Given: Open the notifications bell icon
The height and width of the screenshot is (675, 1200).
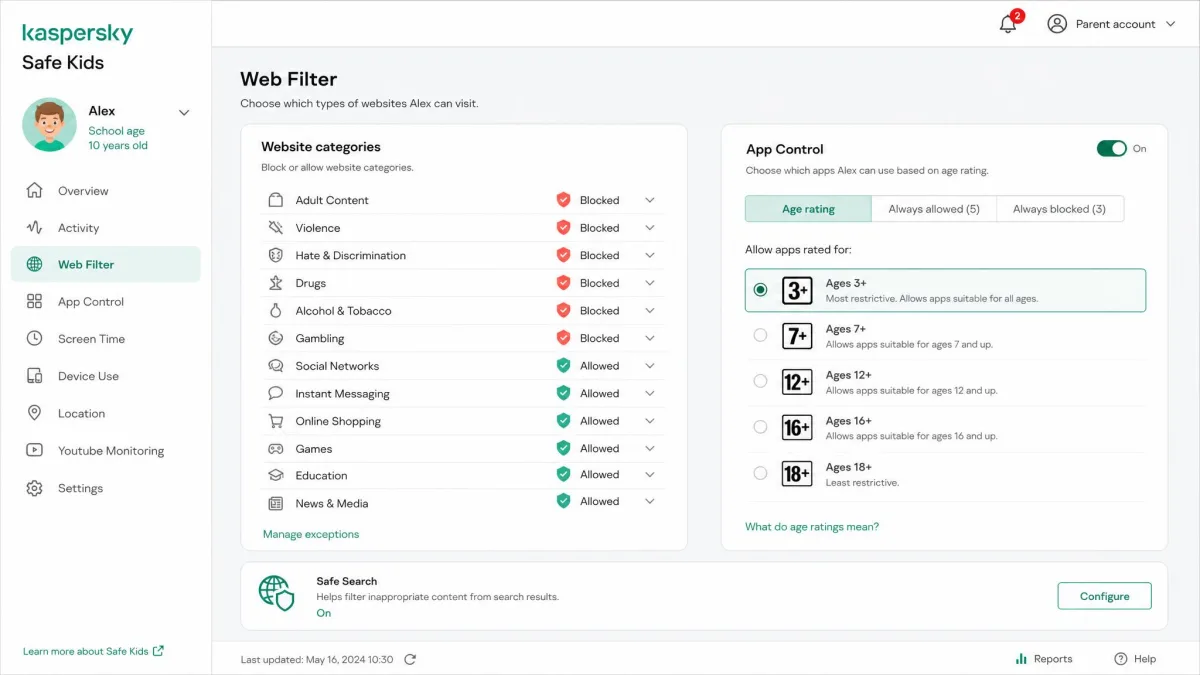Looking at the screenshot, I should (1008, 24).
